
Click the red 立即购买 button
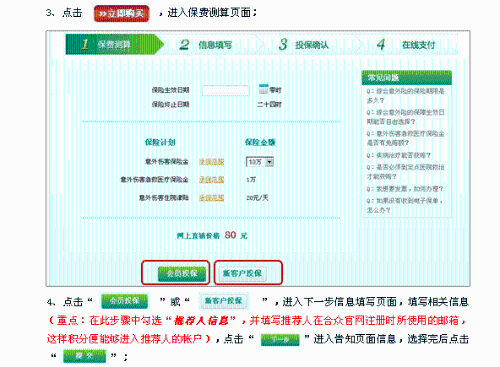[x=121, y=14]
